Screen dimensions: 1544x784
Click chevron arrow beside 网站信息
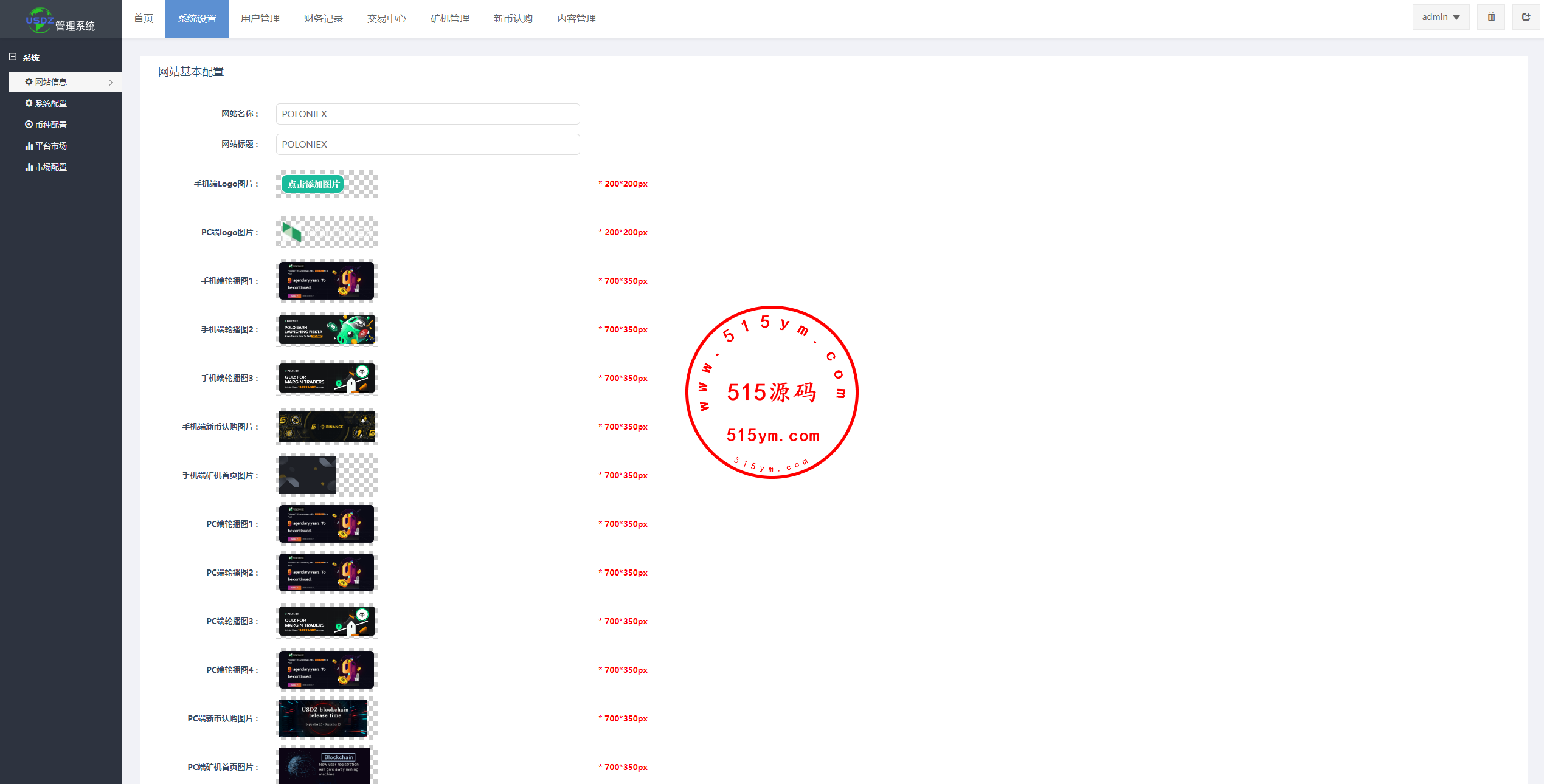coord(111,83)
